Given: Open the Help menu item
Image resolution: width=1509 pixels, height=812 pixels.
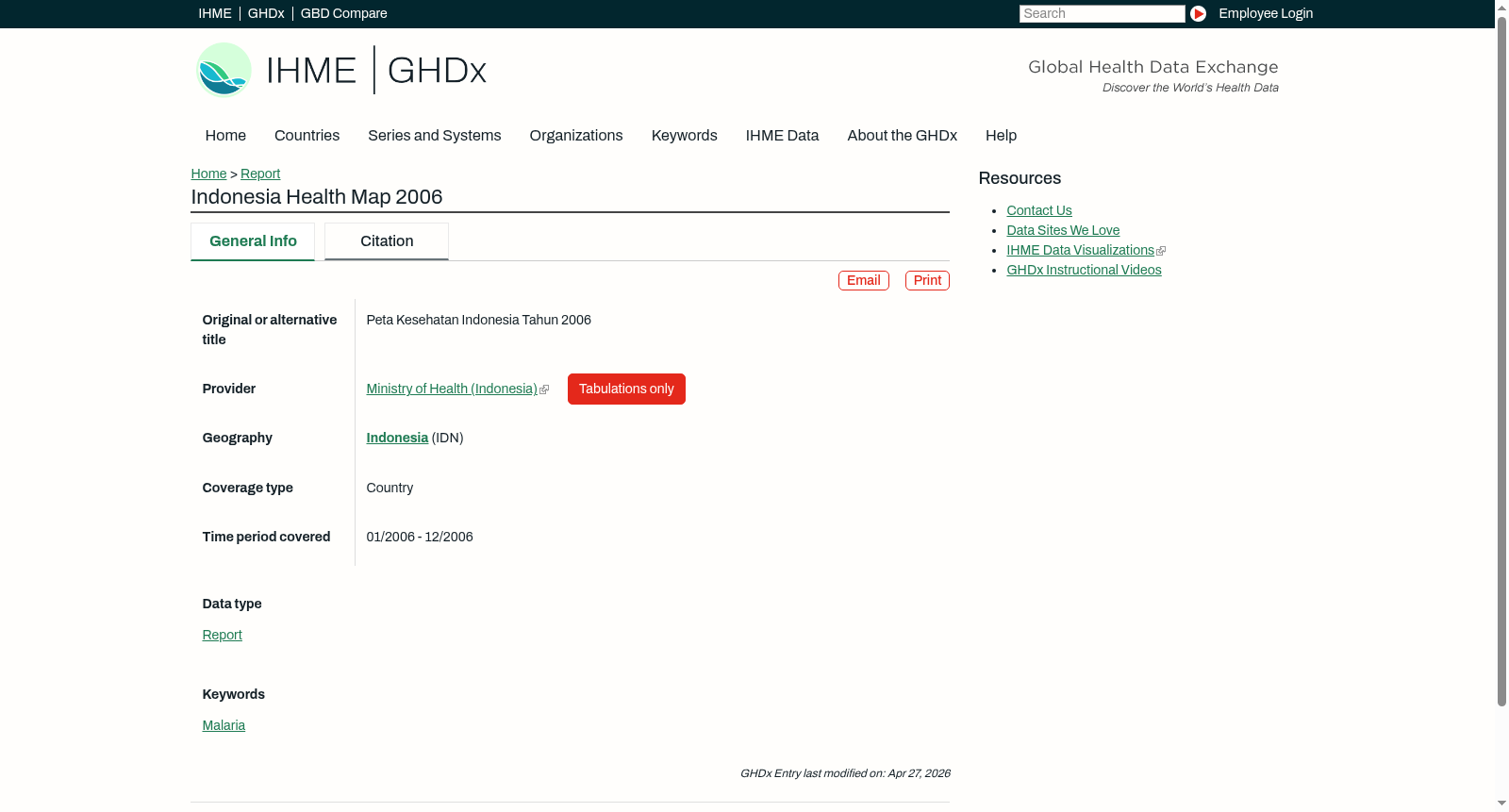Looking at the screenshot, I should pyautogui.click(x=1001, y=135).
